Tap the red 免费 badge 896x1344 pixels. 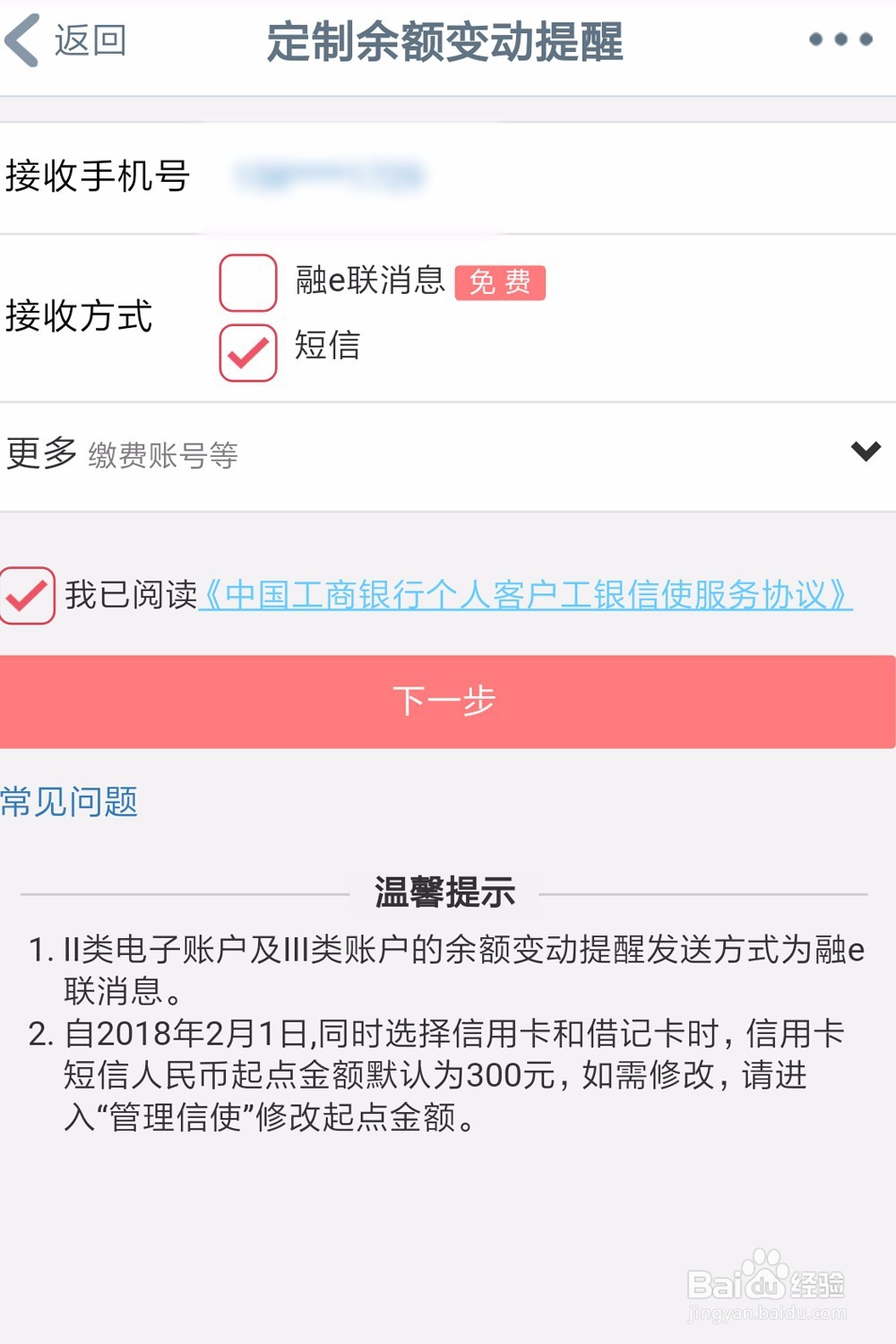(x=500, y=282)
